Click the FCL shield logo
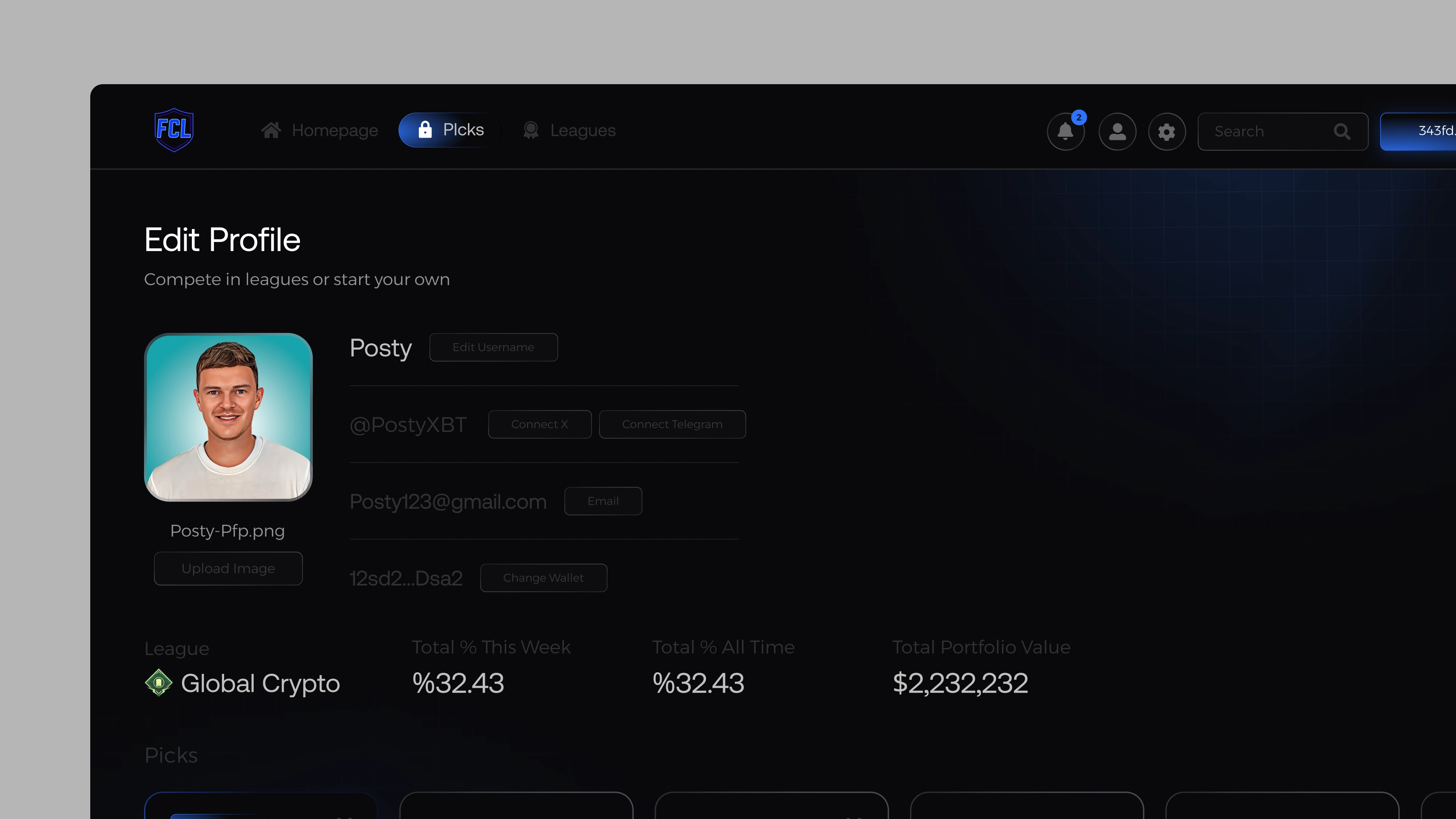The width and height of the screenshot is (1456, 819). pos(174,130)
